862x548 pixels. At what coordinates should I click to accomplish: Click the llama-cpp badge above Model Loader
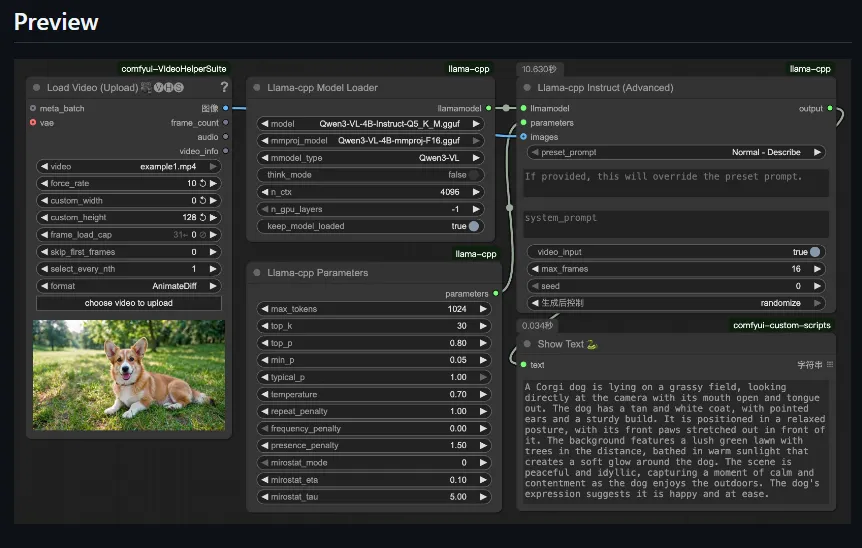pos(468,69)
